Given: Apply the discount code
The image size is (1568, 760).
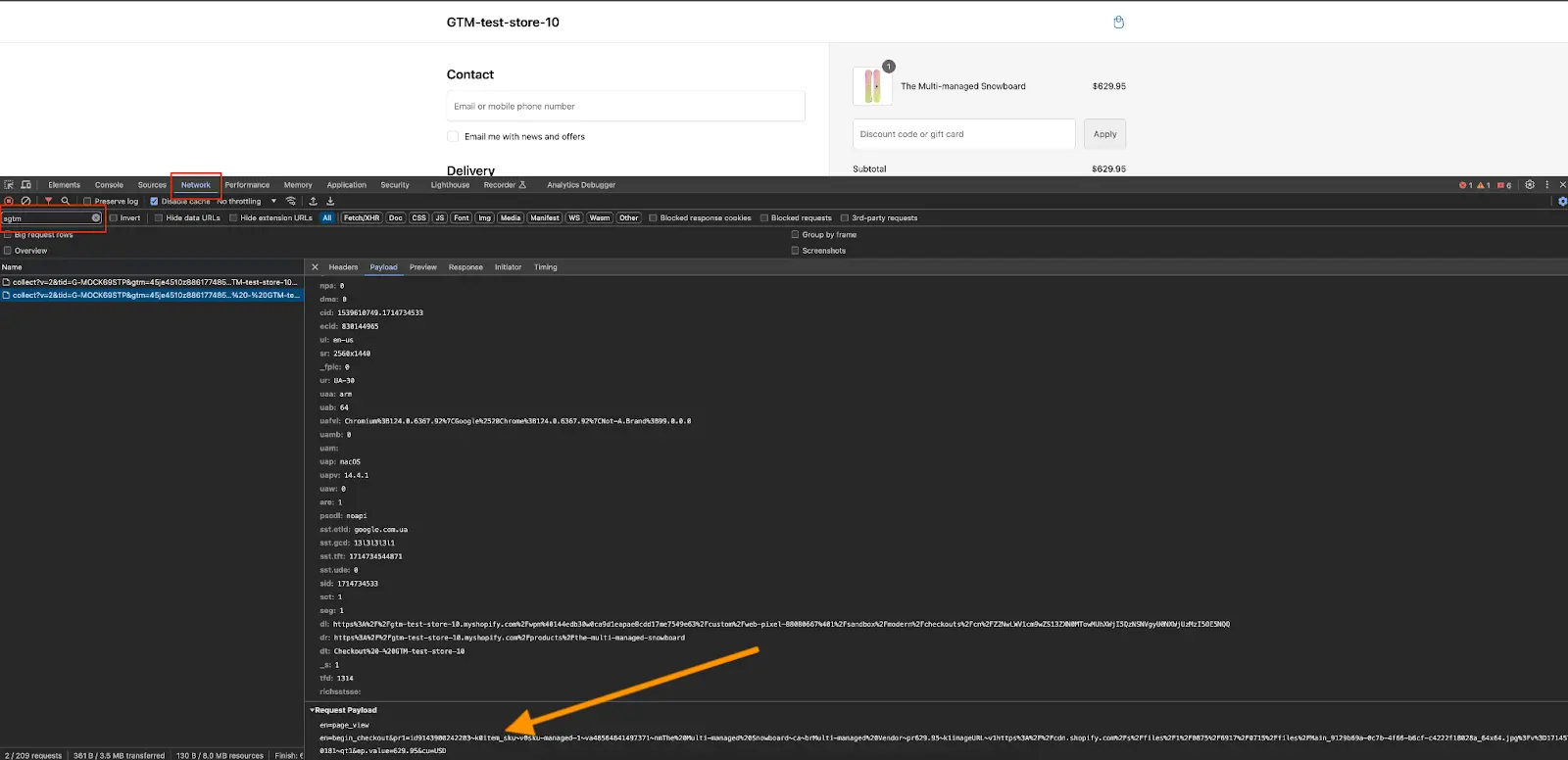Looking at the screenshot, I should point(1104,134).
